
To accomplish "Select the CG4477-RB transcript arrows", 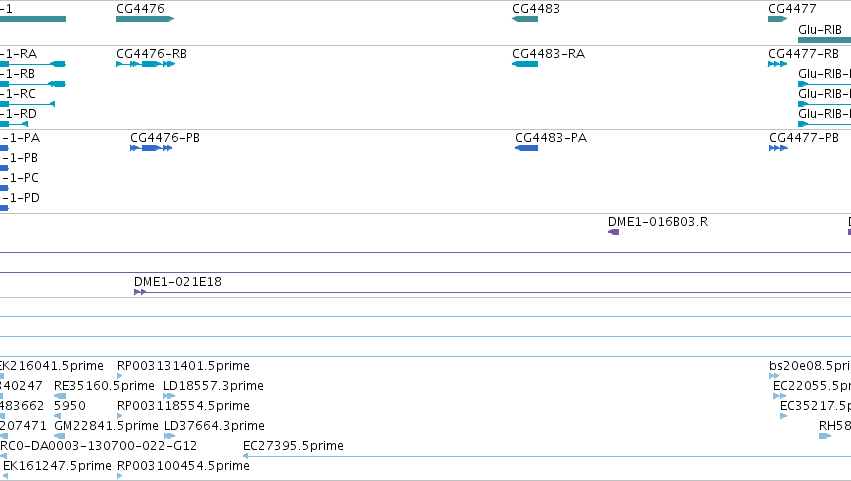I will coord(778,64).
